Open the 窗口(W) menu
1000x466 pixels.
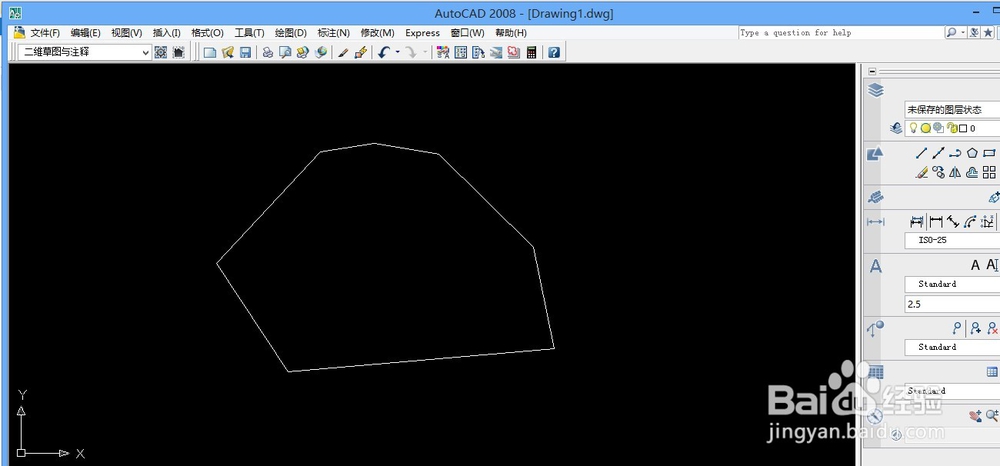467,33
